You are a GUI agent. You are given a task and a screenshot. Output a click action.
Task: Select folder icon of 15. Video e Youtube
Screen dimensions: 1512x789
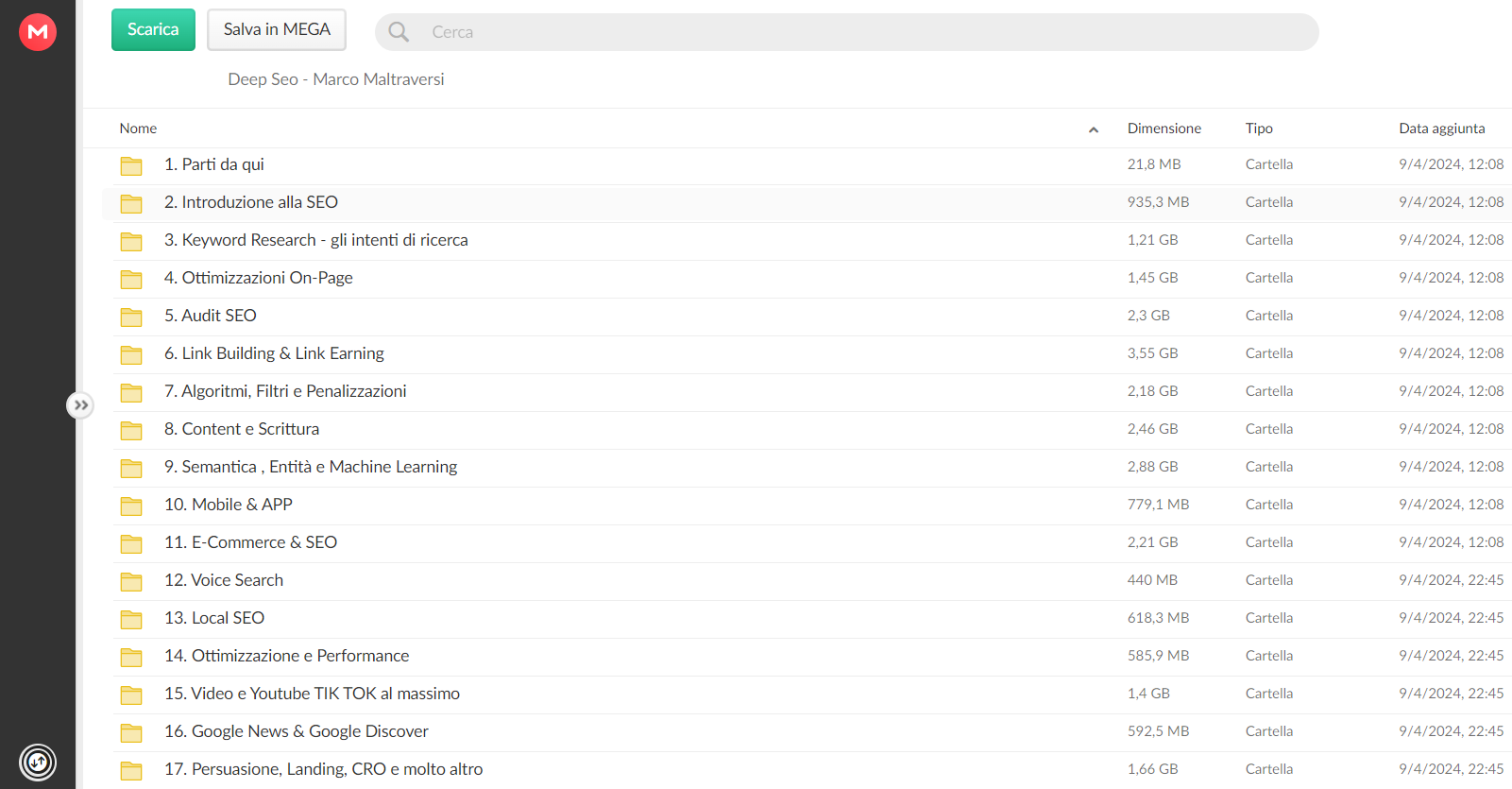click(131, 695)
